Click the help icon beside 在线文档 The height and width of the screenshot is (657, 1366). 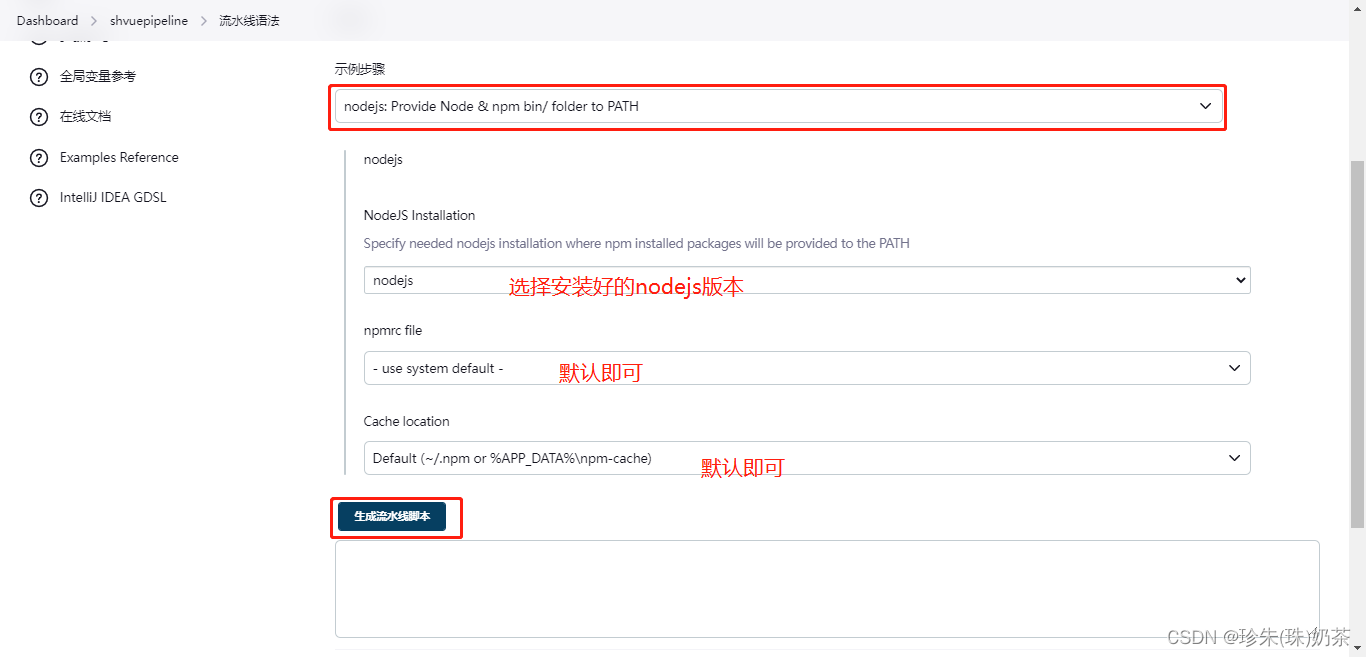38,116
